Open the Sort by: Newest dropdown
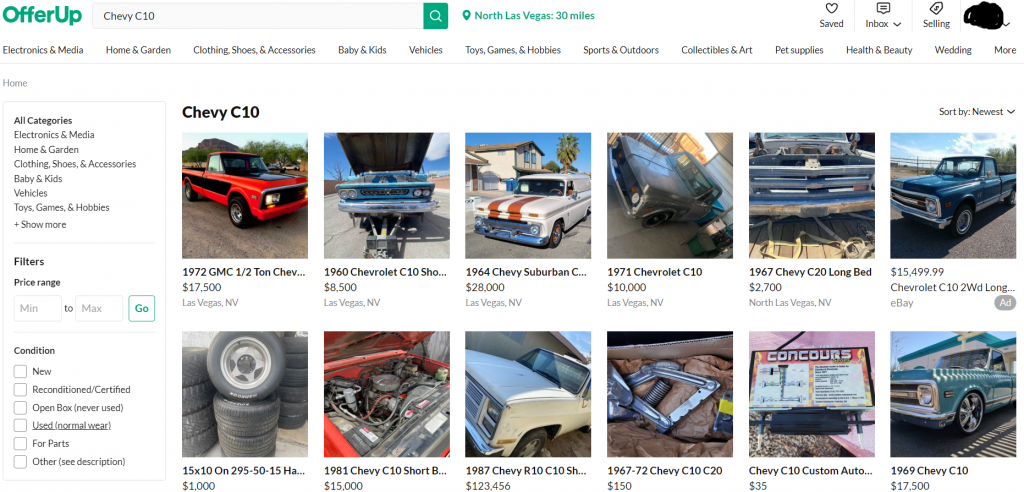The image size is (1024, 492). [x=977, y=112]
